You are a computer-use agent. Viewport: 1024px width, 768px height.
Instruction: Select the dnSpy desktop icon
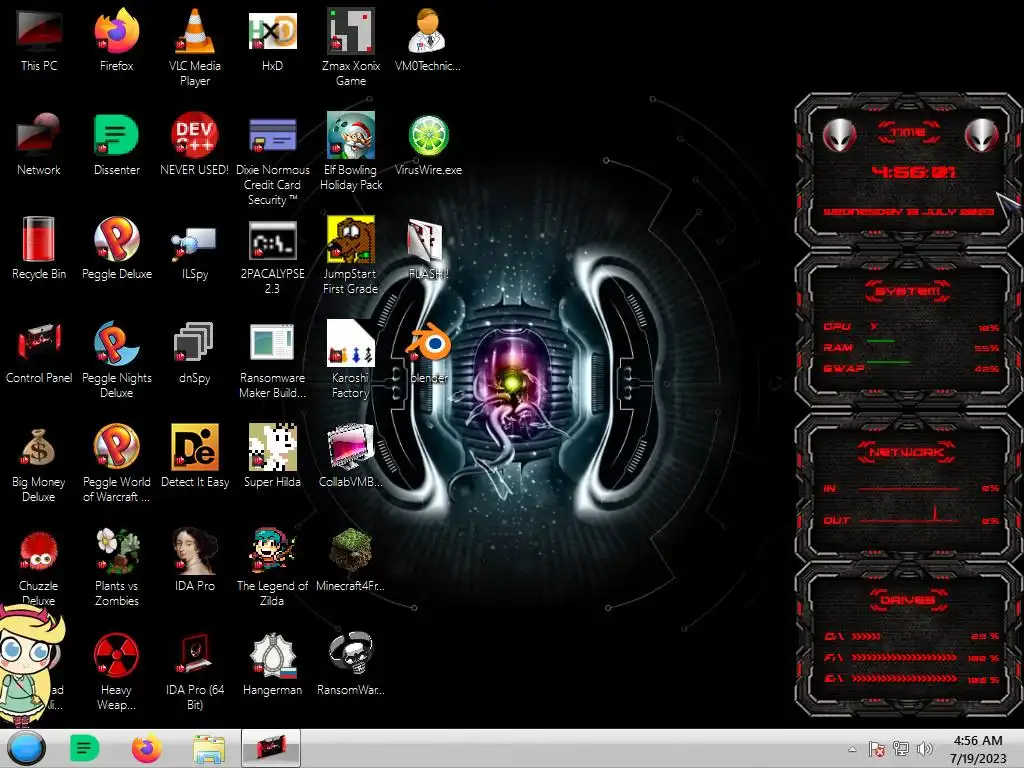pyautogui.click(x=195, y=353)
